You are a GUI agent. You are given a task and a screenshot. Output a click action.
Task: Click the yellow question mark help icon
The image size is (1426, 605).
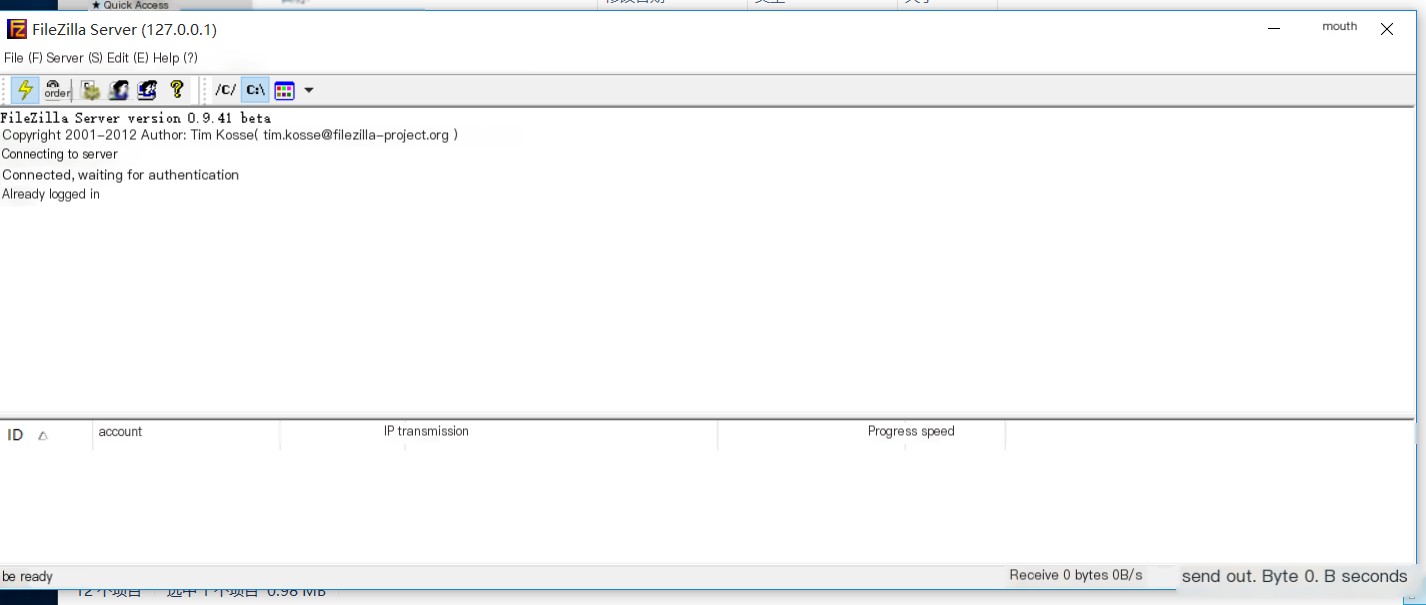(x=177, y=90)
